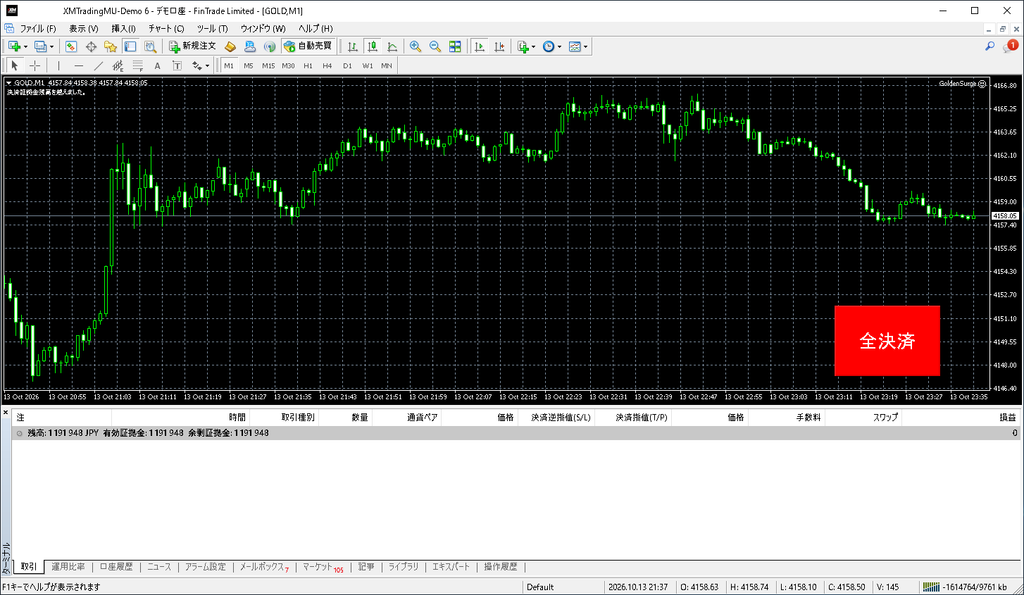Screen dimensions: 1024x595
Task: Switch chart to line chart mode
Action: coord(392,46)
